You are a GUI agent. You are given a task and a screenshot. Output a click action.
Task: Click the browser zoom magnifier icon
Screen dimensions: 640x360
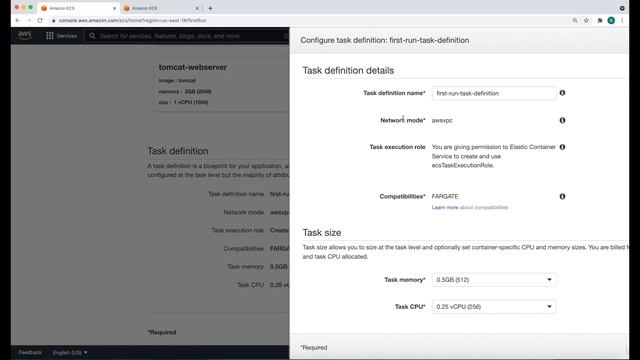(x=575, y=20)
